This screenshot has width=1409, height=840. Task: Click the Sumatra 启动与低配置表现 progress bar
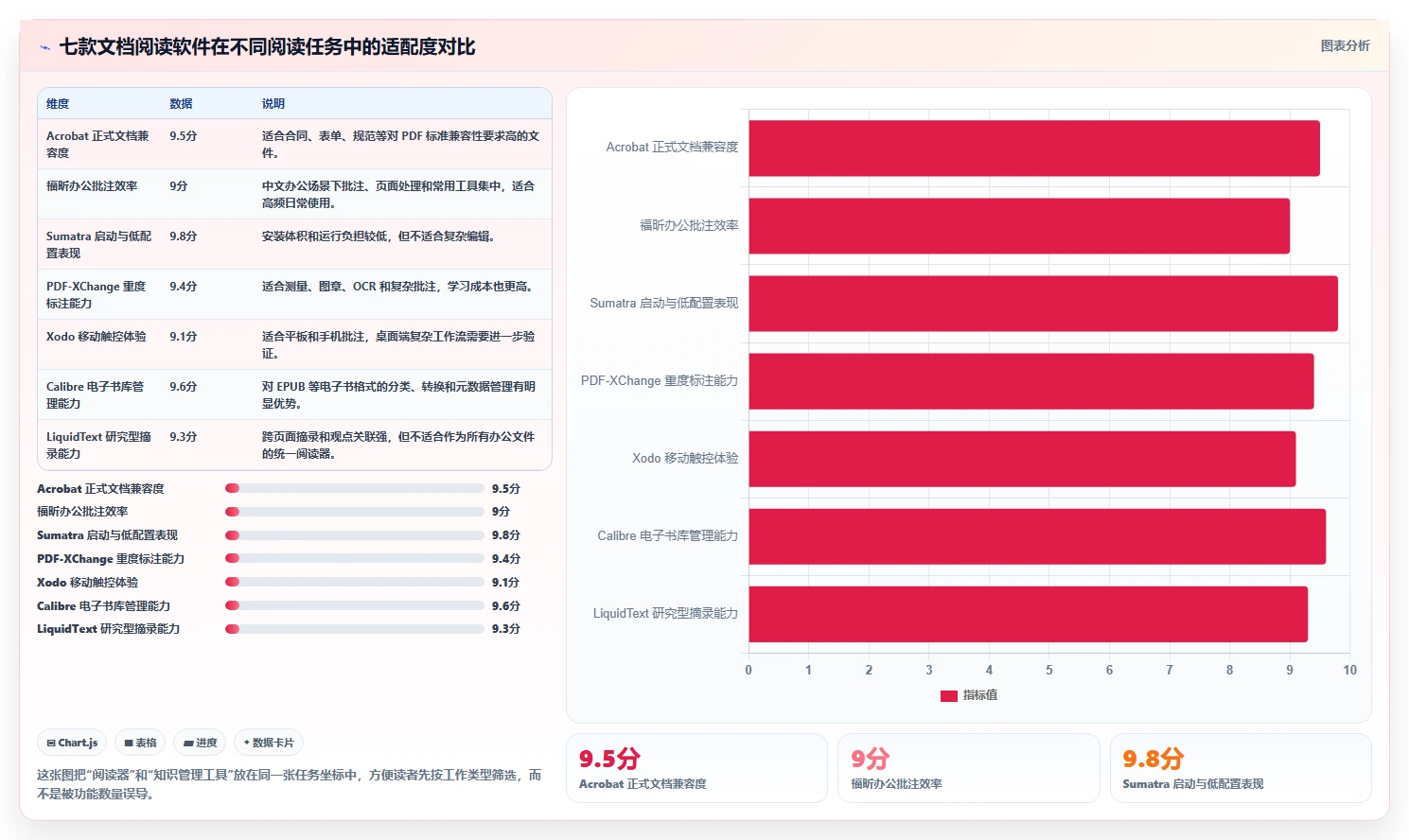click(x=355, y=535)
